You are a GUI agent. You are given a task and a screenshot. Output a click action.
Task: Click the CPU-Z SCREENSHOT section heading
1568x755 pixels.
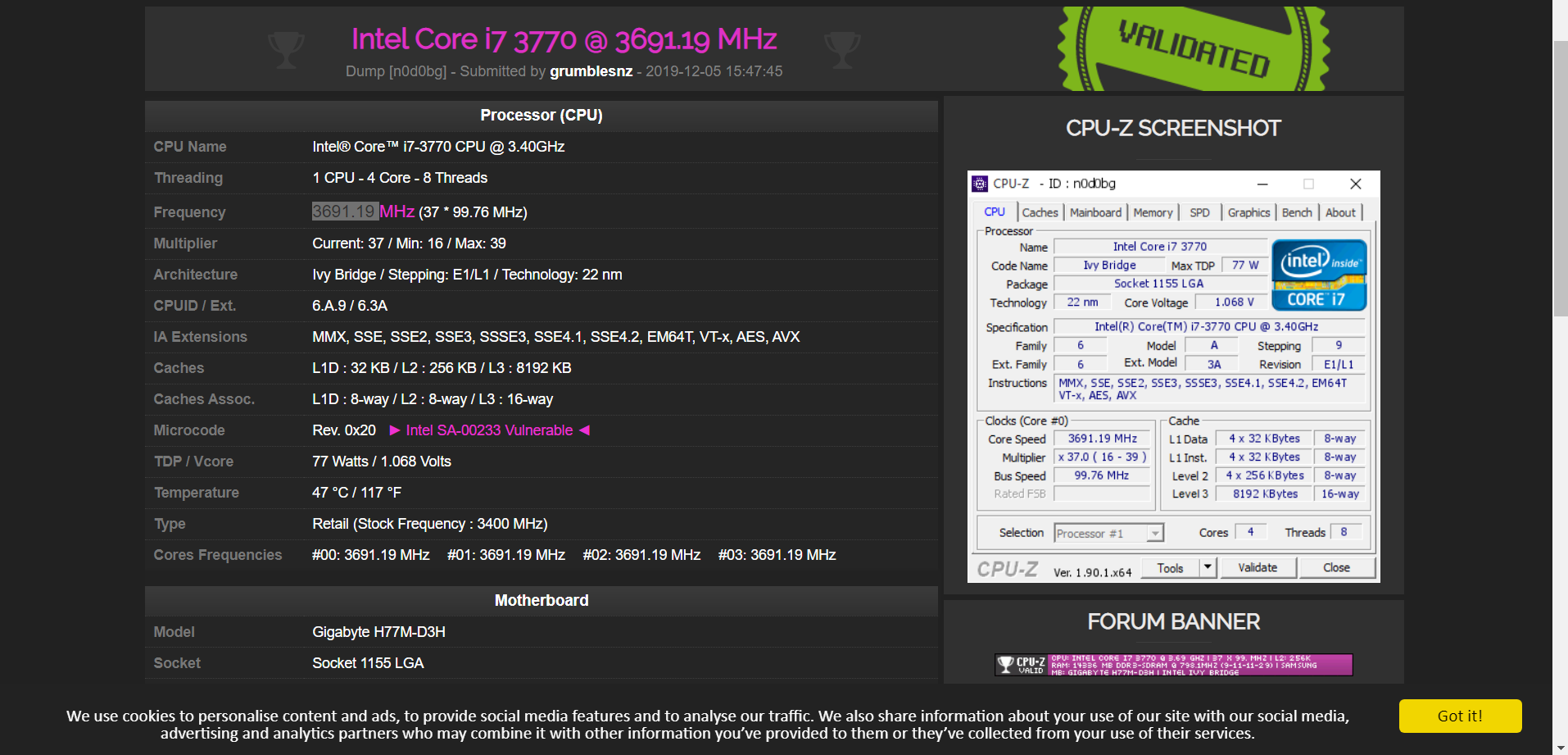point(1173,129)
